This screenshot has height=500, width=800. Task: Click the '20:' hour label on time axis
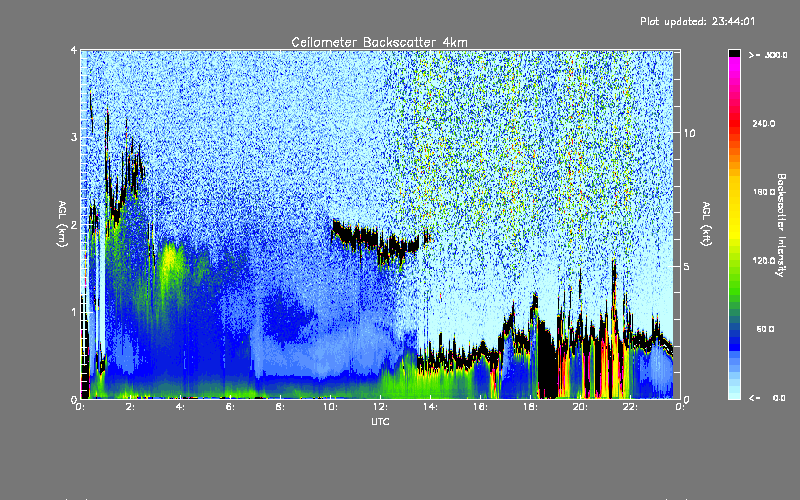coord(580,407)
